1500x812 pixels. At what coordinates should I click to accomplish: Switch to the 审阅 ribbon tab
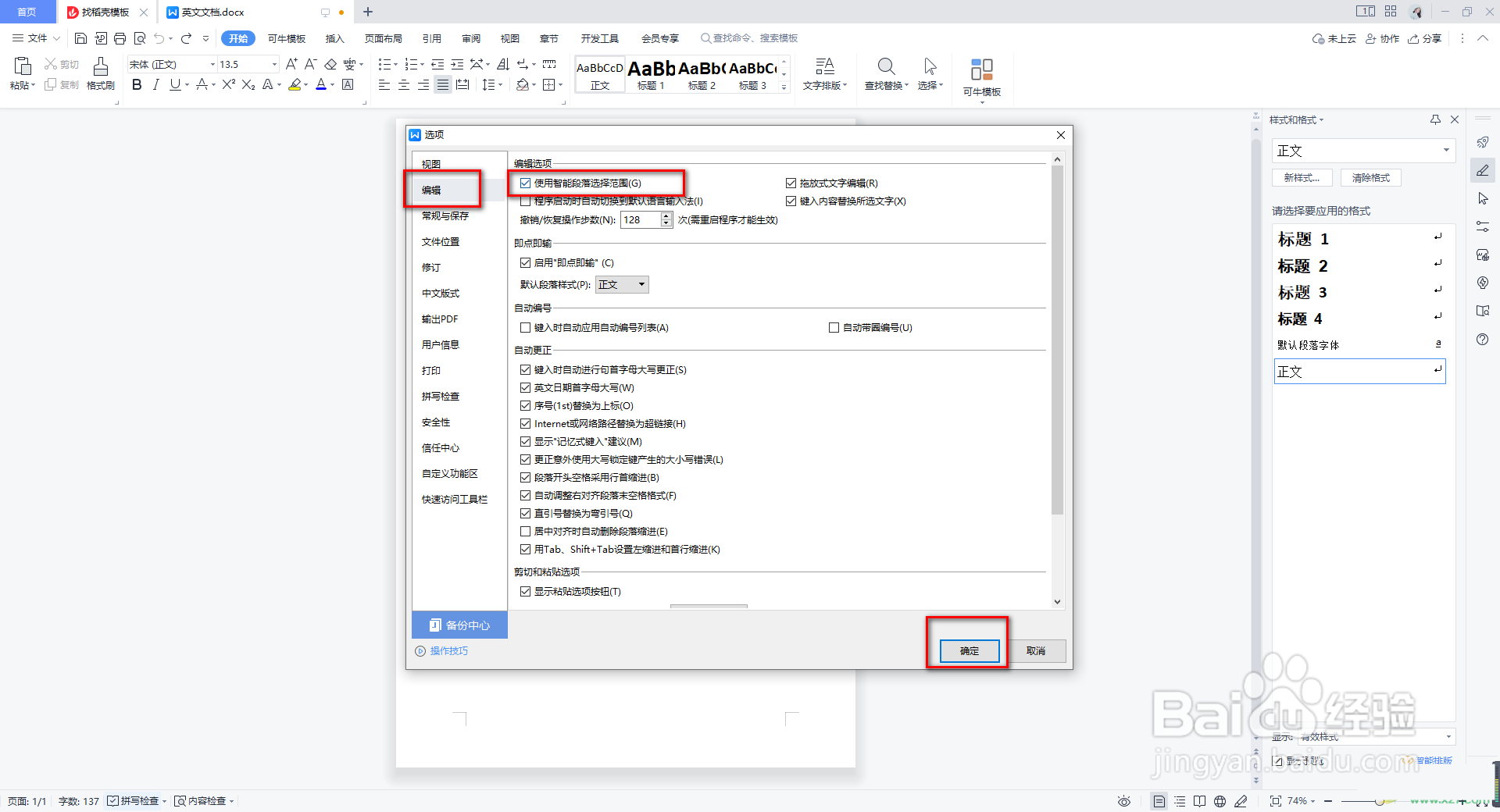[470, 37]
